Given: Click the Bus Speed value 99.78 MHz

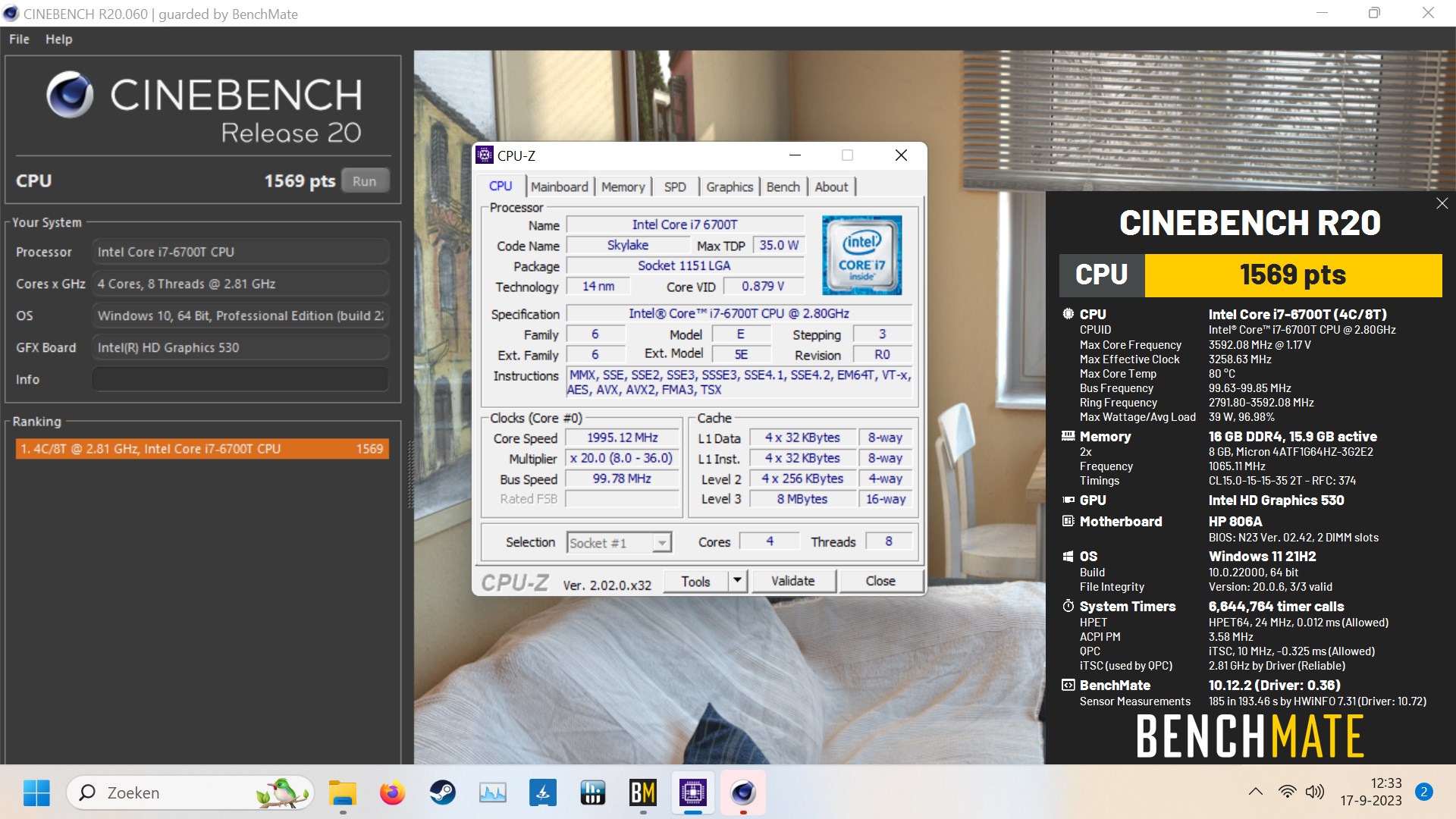Looking at the screenshot, I should point(623,479).
